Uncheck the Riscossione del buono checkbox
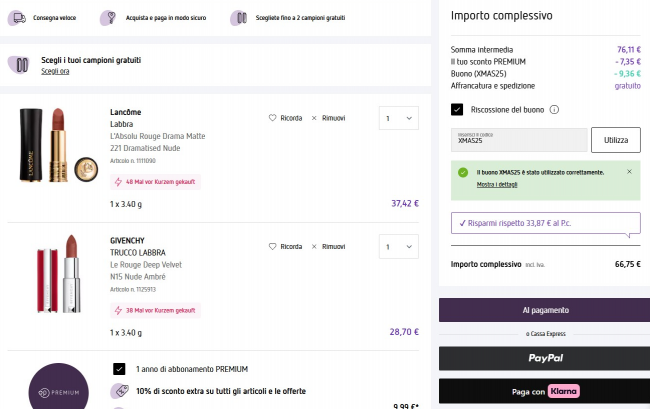 click(457, 110)
